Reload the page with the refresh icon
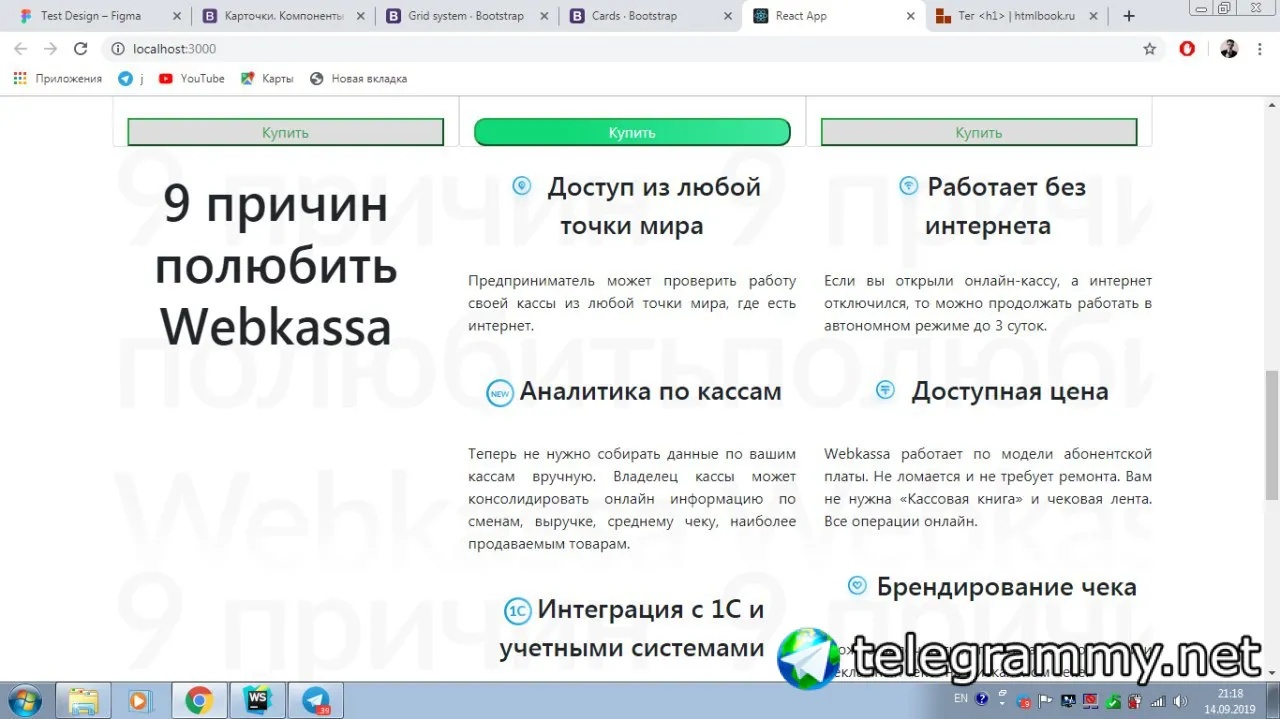1280x719 pixels. pos(81,49)
